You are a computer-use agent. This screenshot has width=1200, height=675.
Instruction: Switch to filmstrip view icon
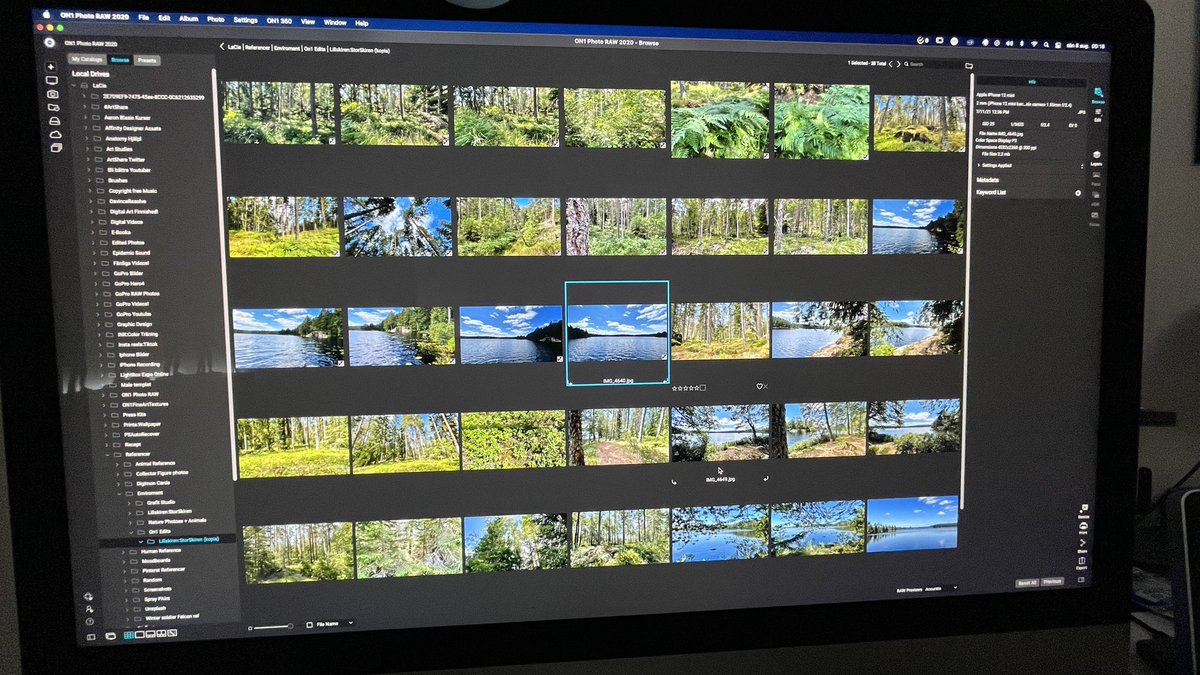click(151, 634)
